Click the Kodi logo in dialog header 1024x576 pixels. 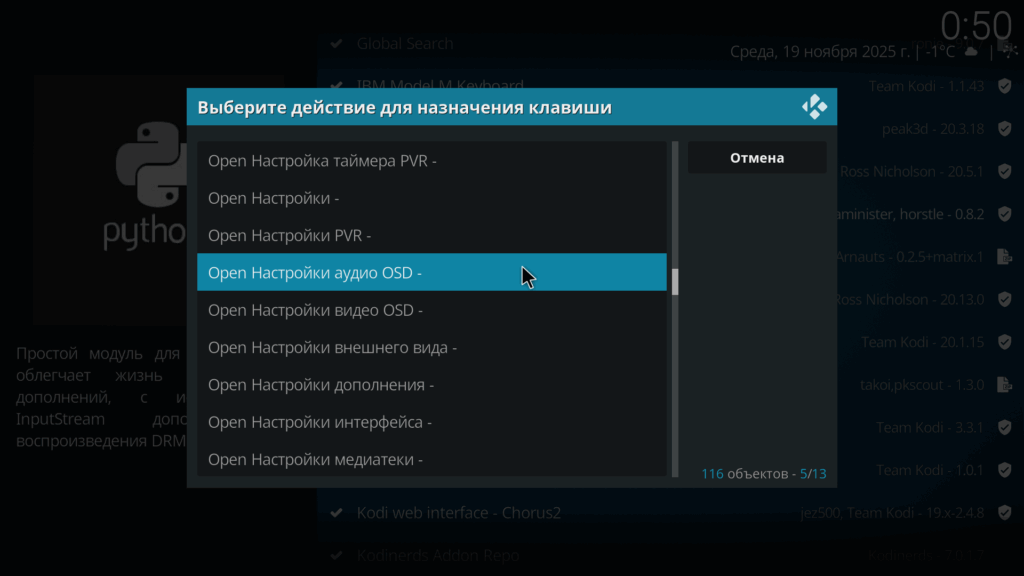tap(814, 107)
